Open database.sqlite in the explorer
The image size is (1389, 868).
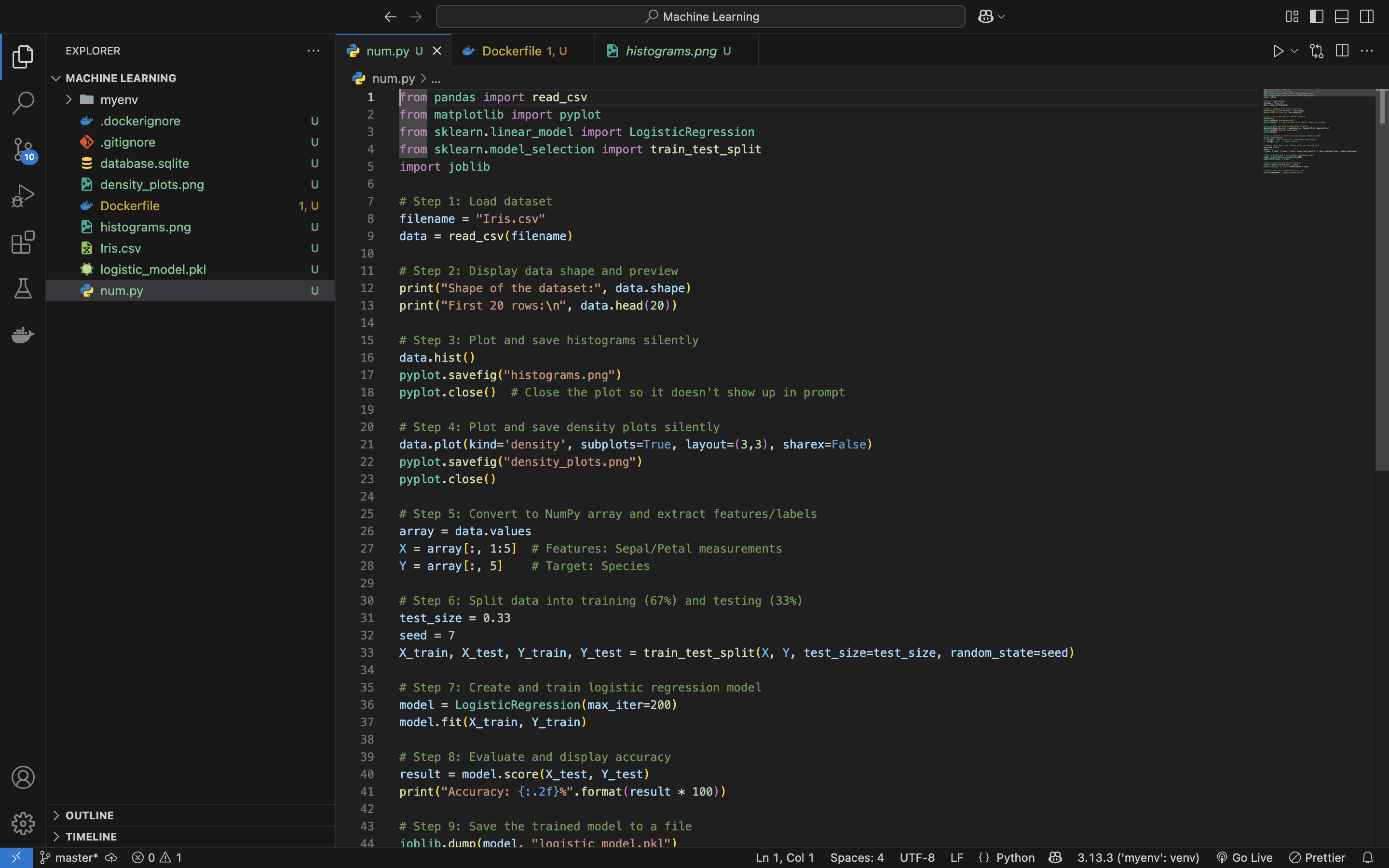[190, 163]
